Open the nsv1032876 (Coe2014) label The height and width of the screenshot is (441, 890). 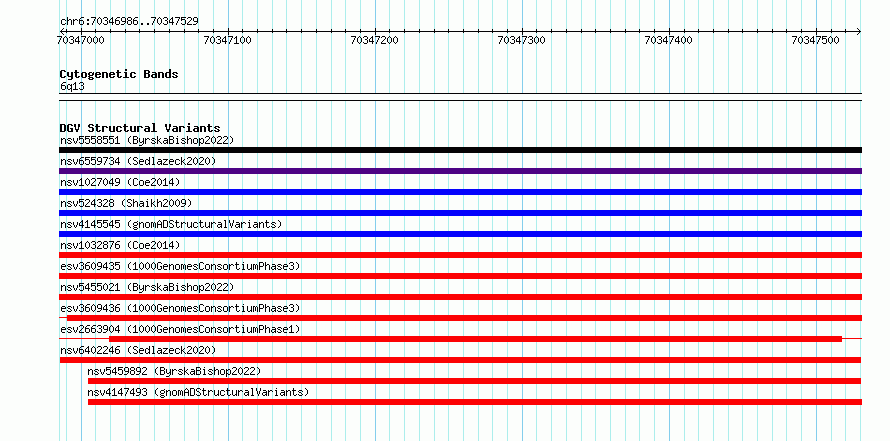[120, 245]
